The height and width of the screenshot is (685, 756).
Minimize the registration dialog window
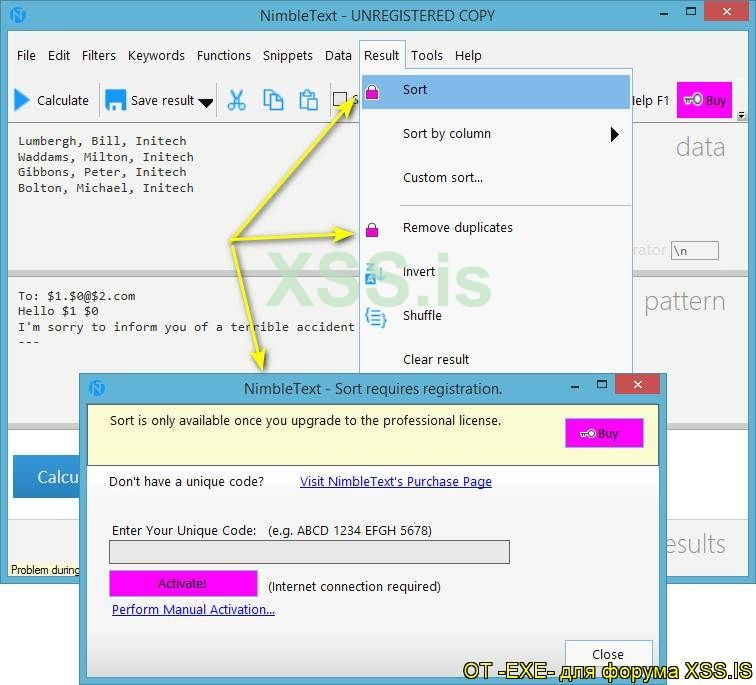pyautogui.click(x=575, y=386)
